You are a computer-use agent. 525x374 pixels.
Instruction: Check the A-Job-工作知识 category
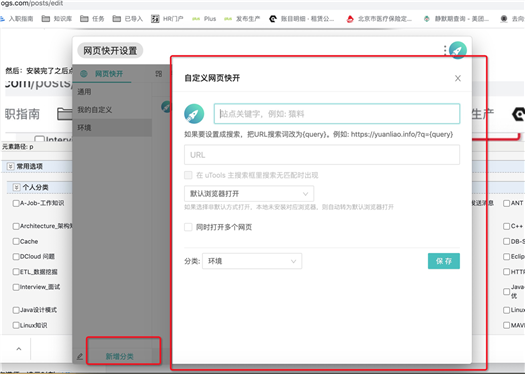point(16,203)
